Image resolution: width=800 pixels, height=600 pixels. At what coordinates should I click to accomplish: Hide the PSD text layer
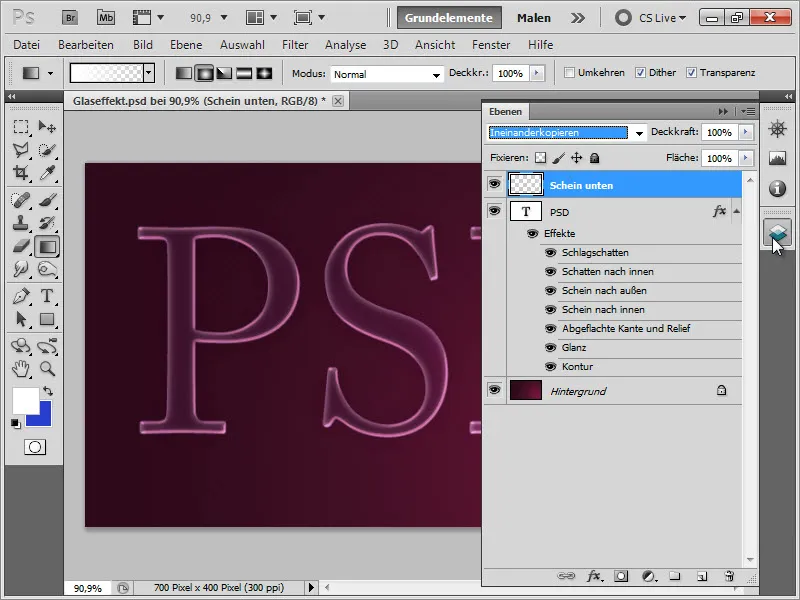[x=494, y=210]
